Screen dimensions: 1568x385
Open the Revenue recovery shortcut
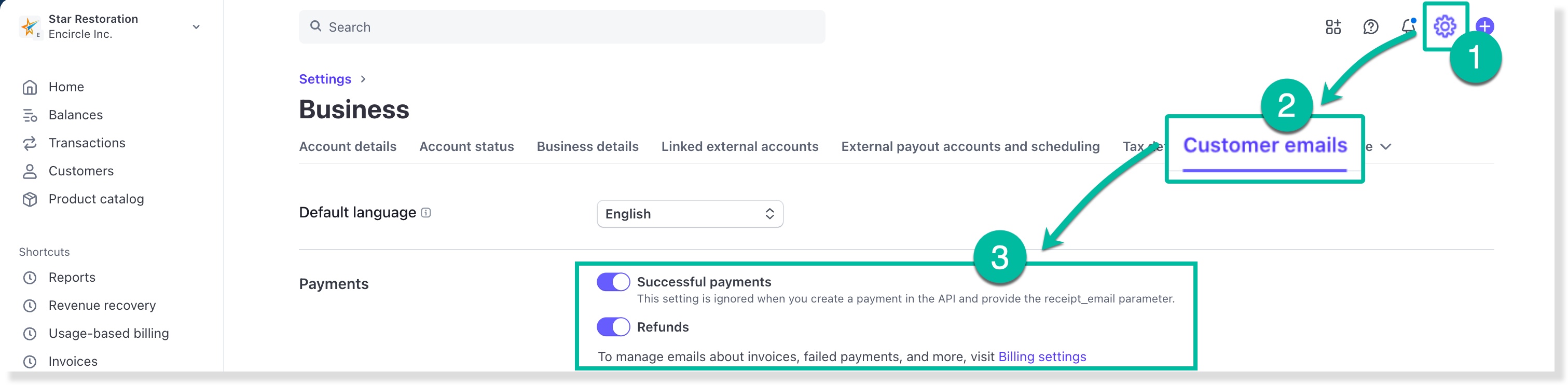pos(102,305)
